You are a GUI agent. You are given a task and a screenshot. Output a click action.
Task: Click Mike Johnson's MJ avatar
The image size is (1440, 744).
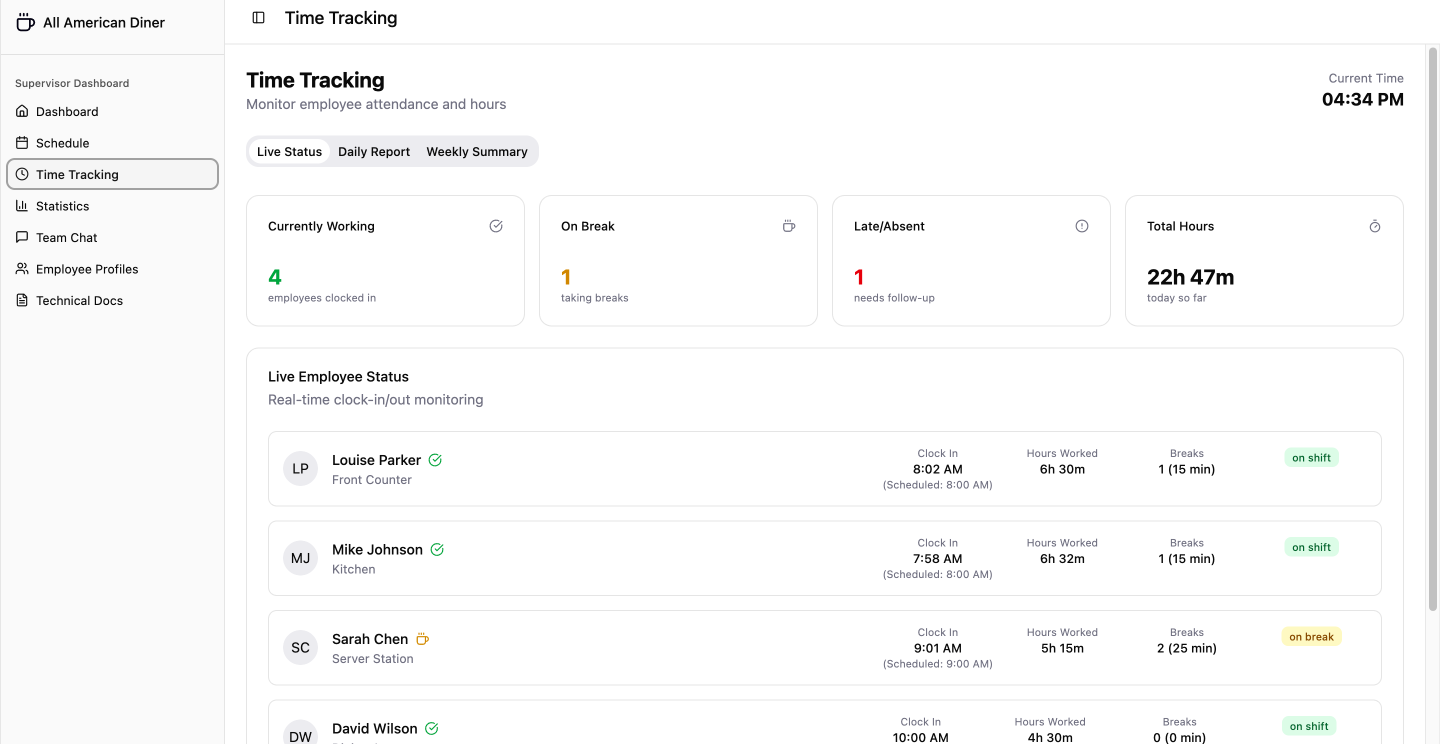pos(300,557)
